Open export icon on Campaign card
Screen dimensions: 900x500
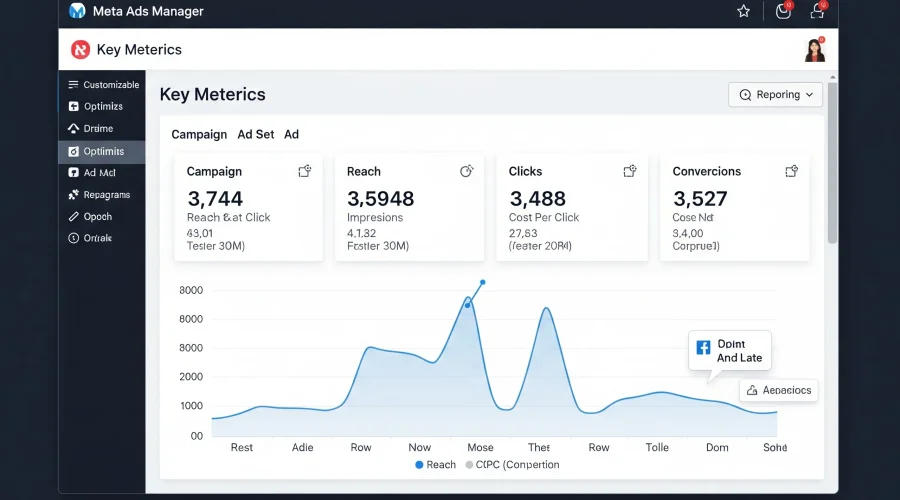305,171
